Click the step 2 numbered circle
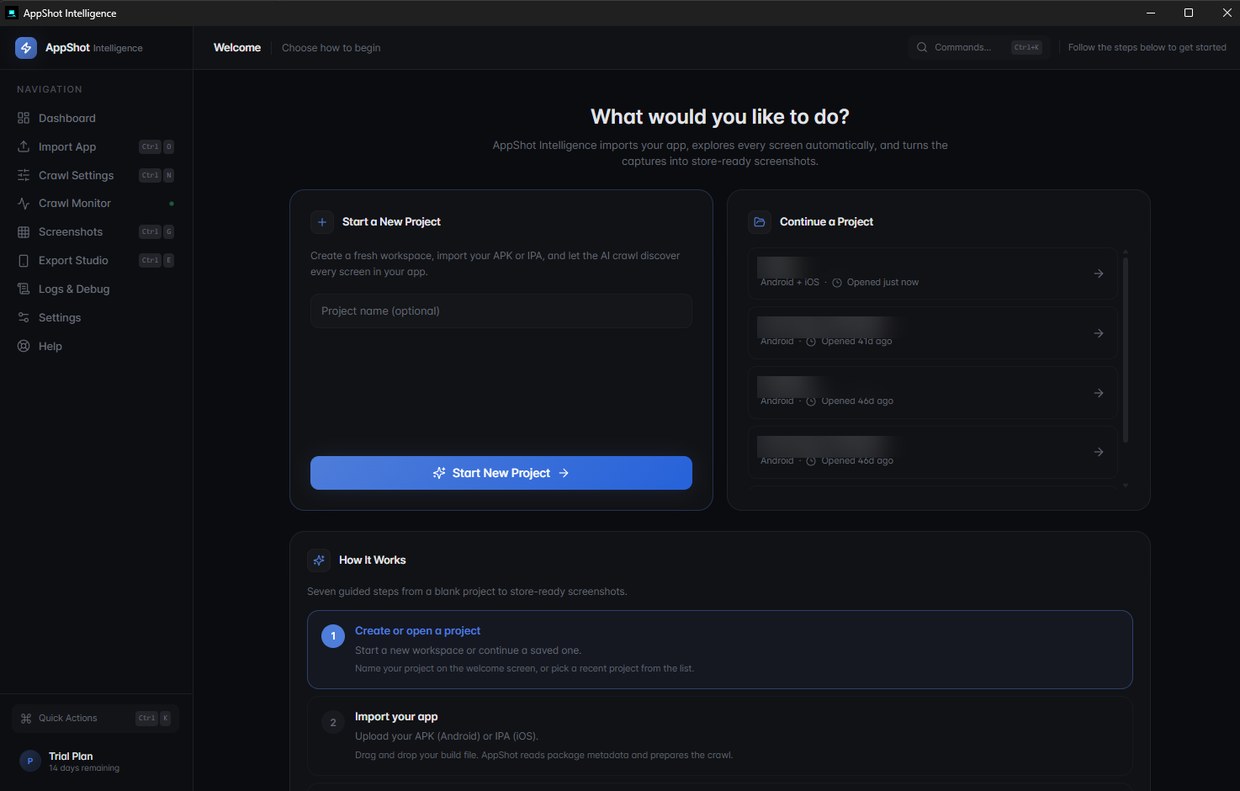1240x791 pixels. pos(333,722)
